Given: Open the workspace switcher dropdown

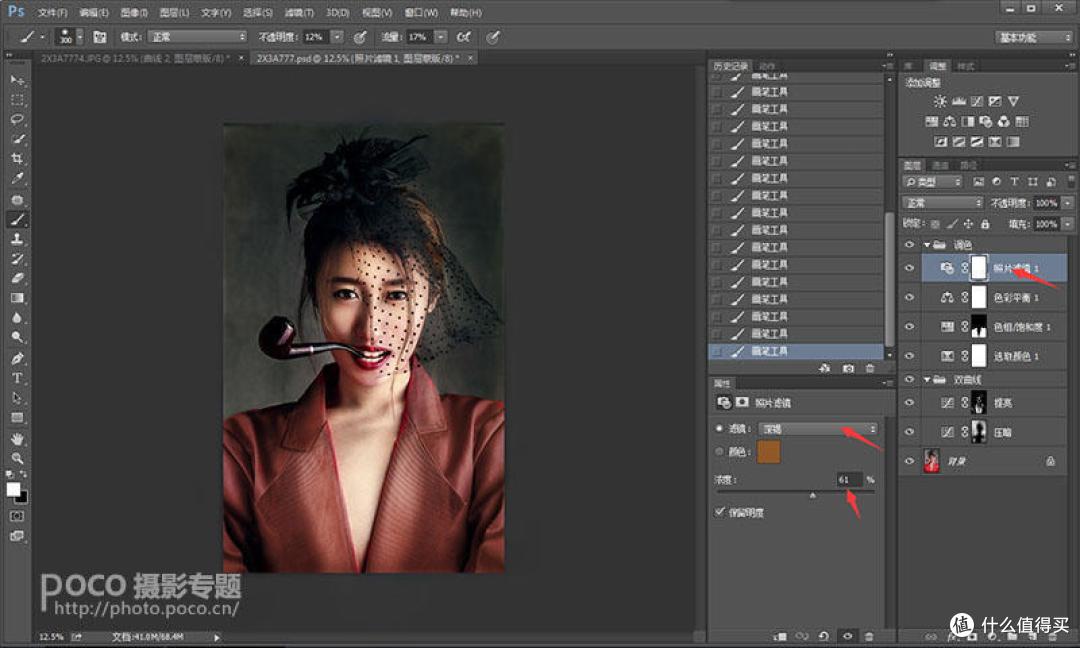Looking at the screenshot, I should pyautogui.click(x=1035, y=38).
